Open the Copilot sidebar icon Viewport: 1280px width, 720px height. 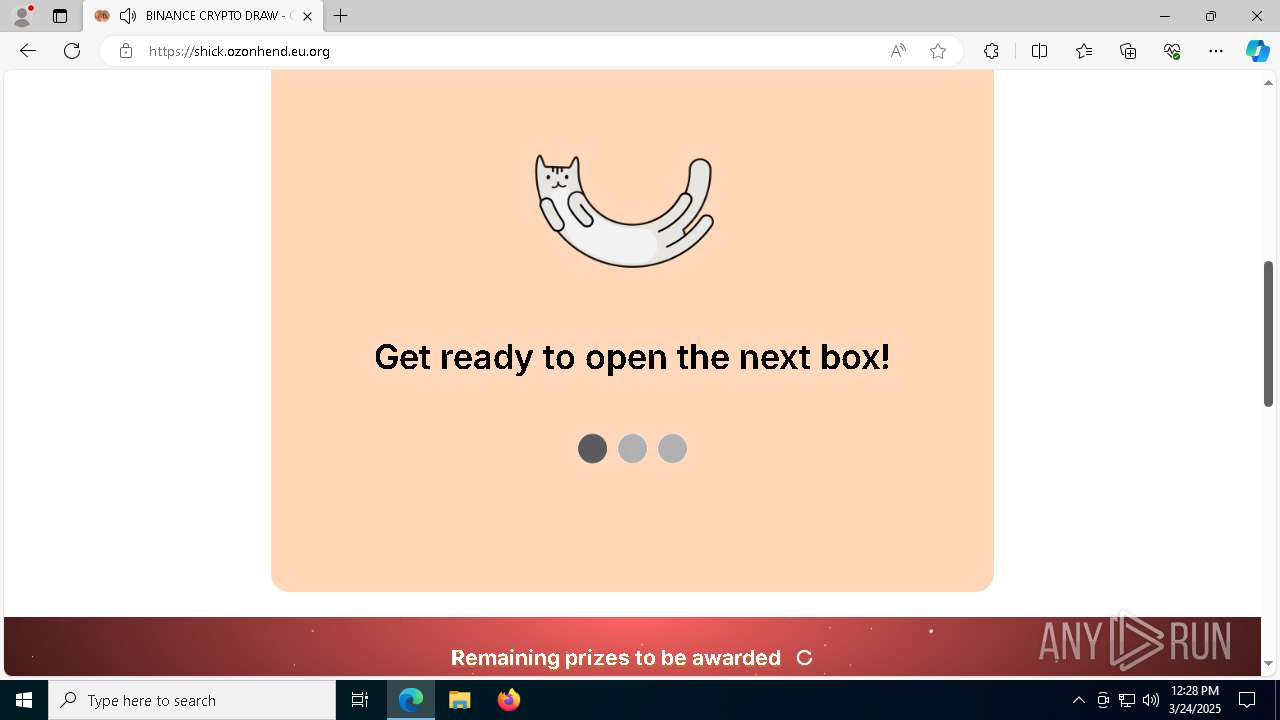[1258, 51]
